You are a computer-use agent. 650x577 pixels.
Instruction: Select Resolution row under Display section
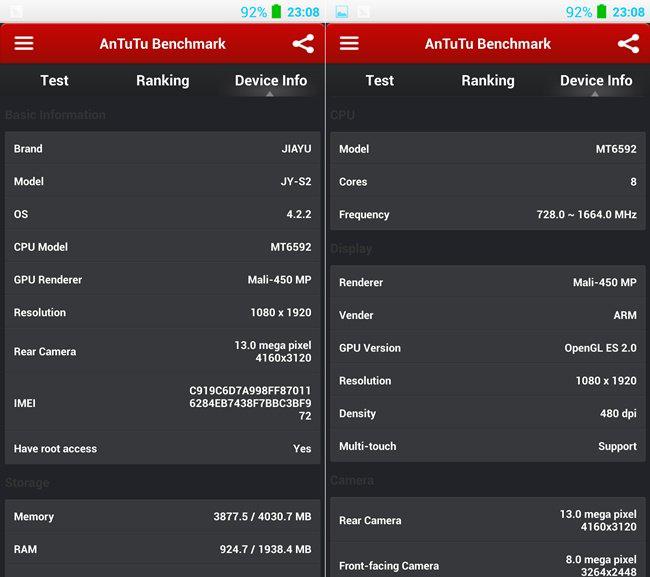tap(488, 381)
